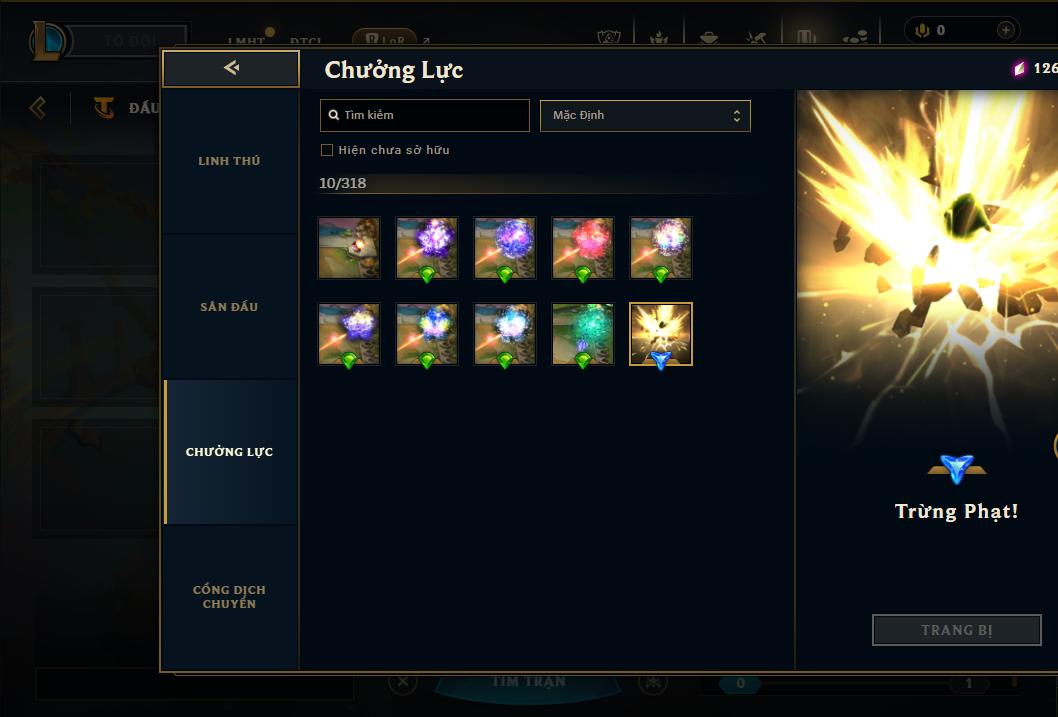1058x717 pixels.
Task: Select the Chưởng Lực tab
Action: [x=229, y=452]
